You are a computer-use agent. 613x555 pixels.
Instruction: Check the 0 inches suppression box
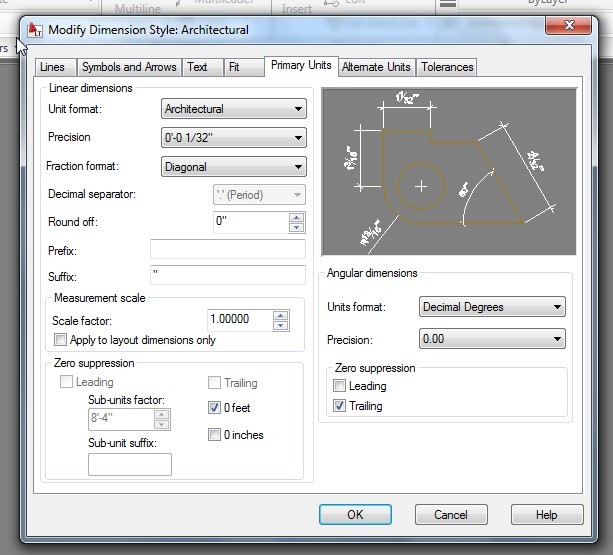[215, 434]
